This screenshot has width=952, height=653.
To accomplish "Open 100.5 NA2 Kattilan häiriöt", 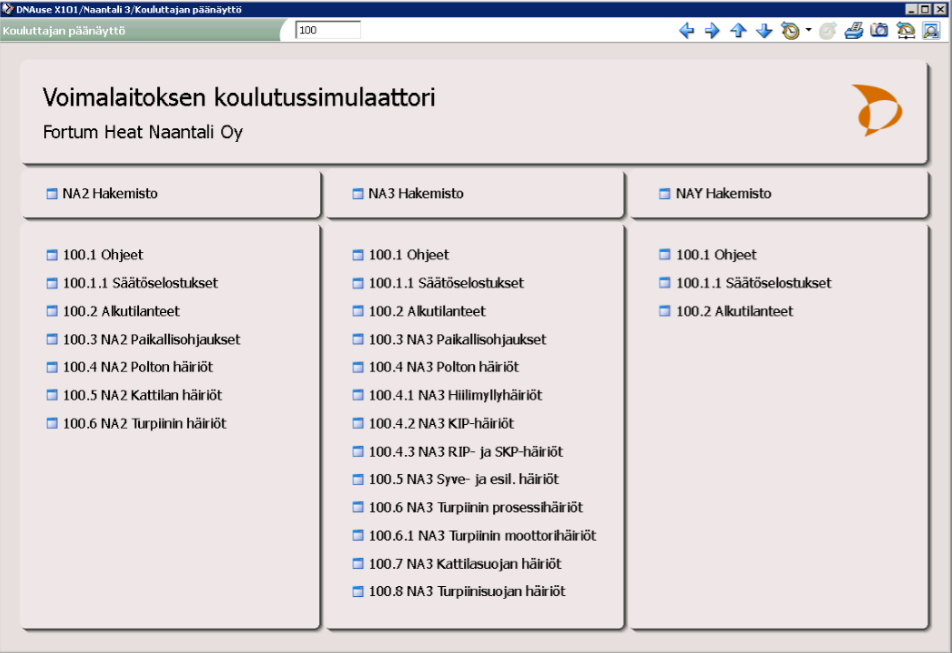I will click(135, 395).
